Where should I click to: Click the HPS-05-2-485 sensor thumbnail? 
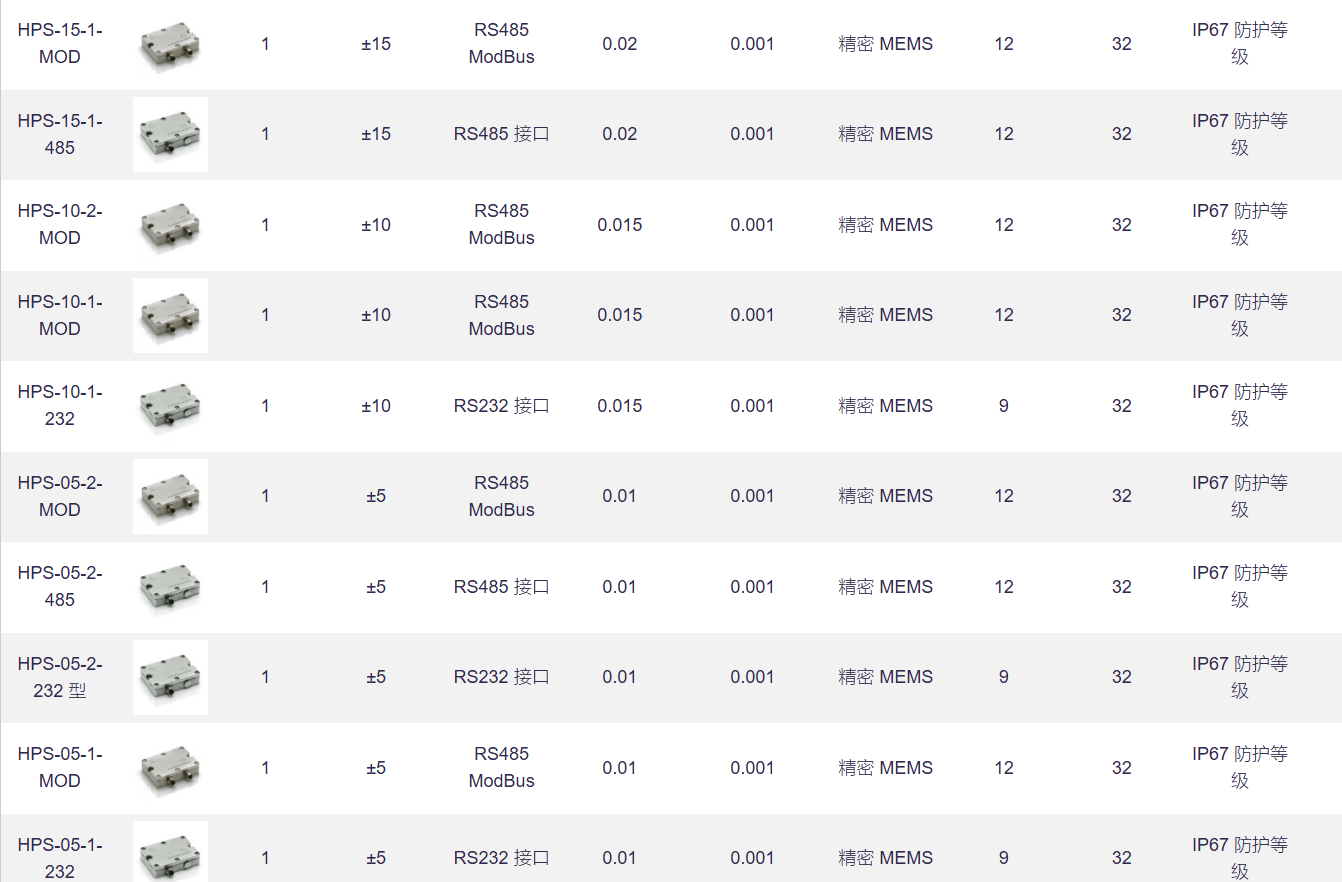(x=170, y=587)
